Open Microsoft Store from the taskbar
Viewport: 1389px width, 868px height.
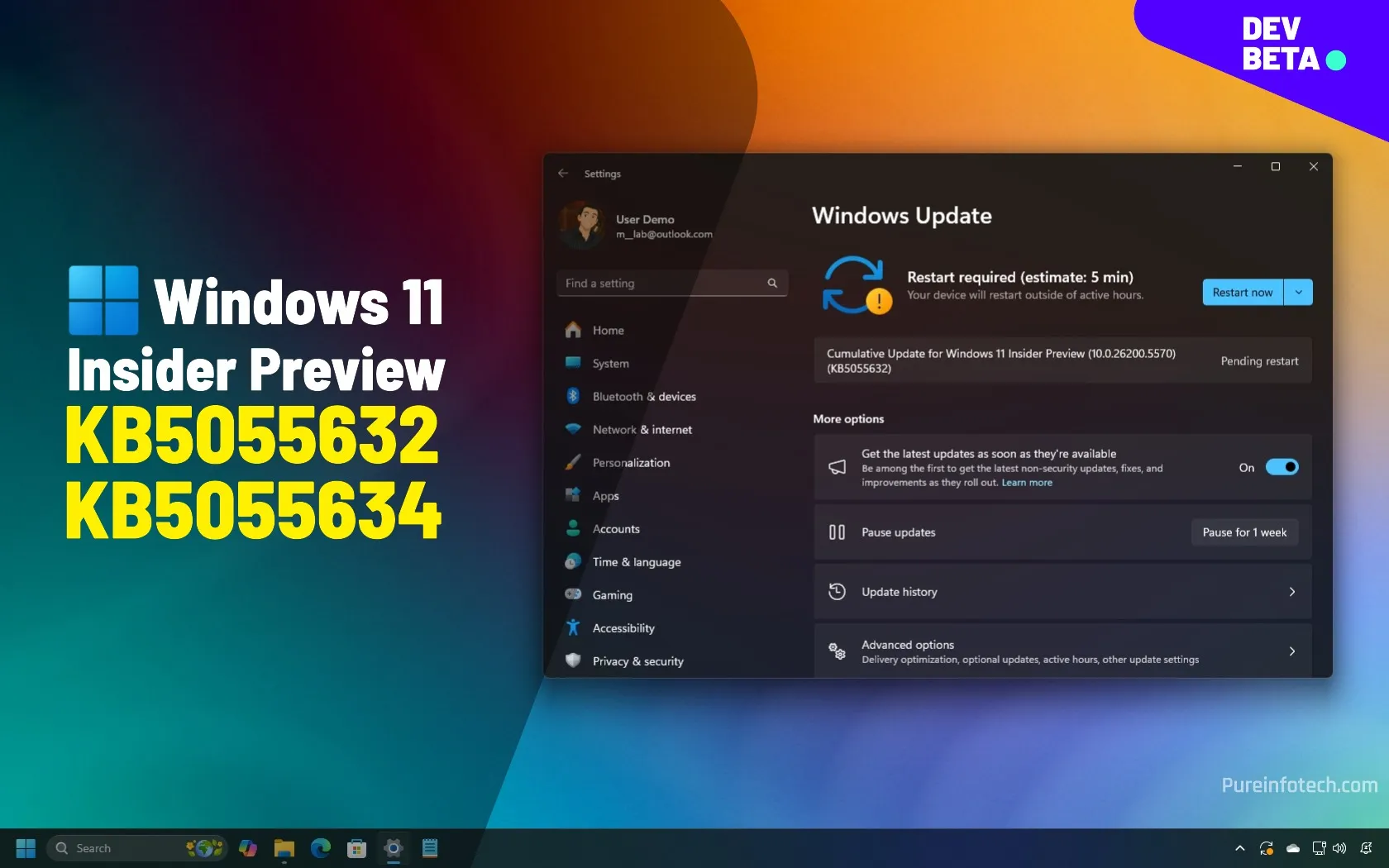[356, 848]
